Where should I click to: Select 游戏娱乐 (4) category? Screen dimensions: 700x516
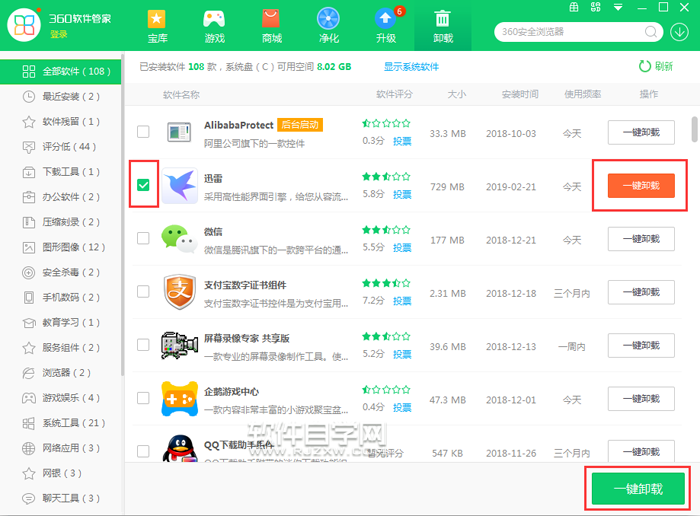tap(60, 398)
